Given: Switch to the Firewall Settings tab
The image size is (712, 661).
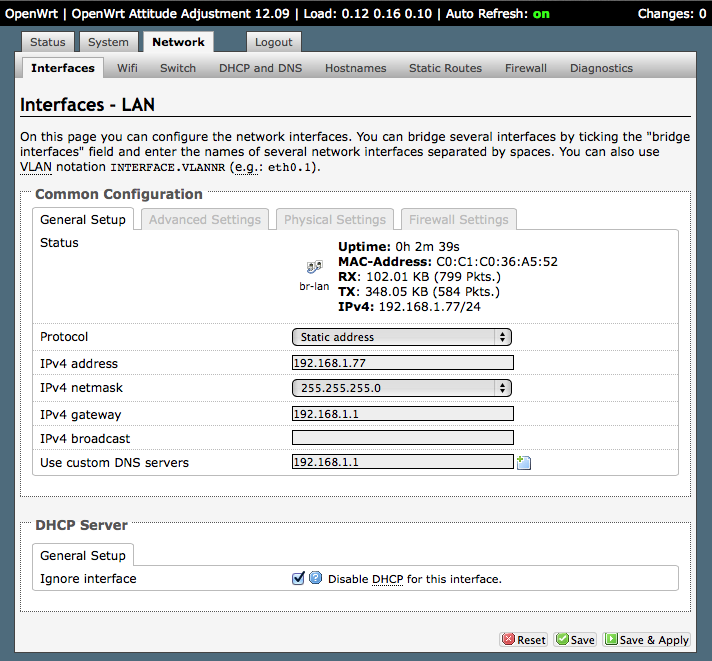Looking at the screenshot, I should [459, 220].
